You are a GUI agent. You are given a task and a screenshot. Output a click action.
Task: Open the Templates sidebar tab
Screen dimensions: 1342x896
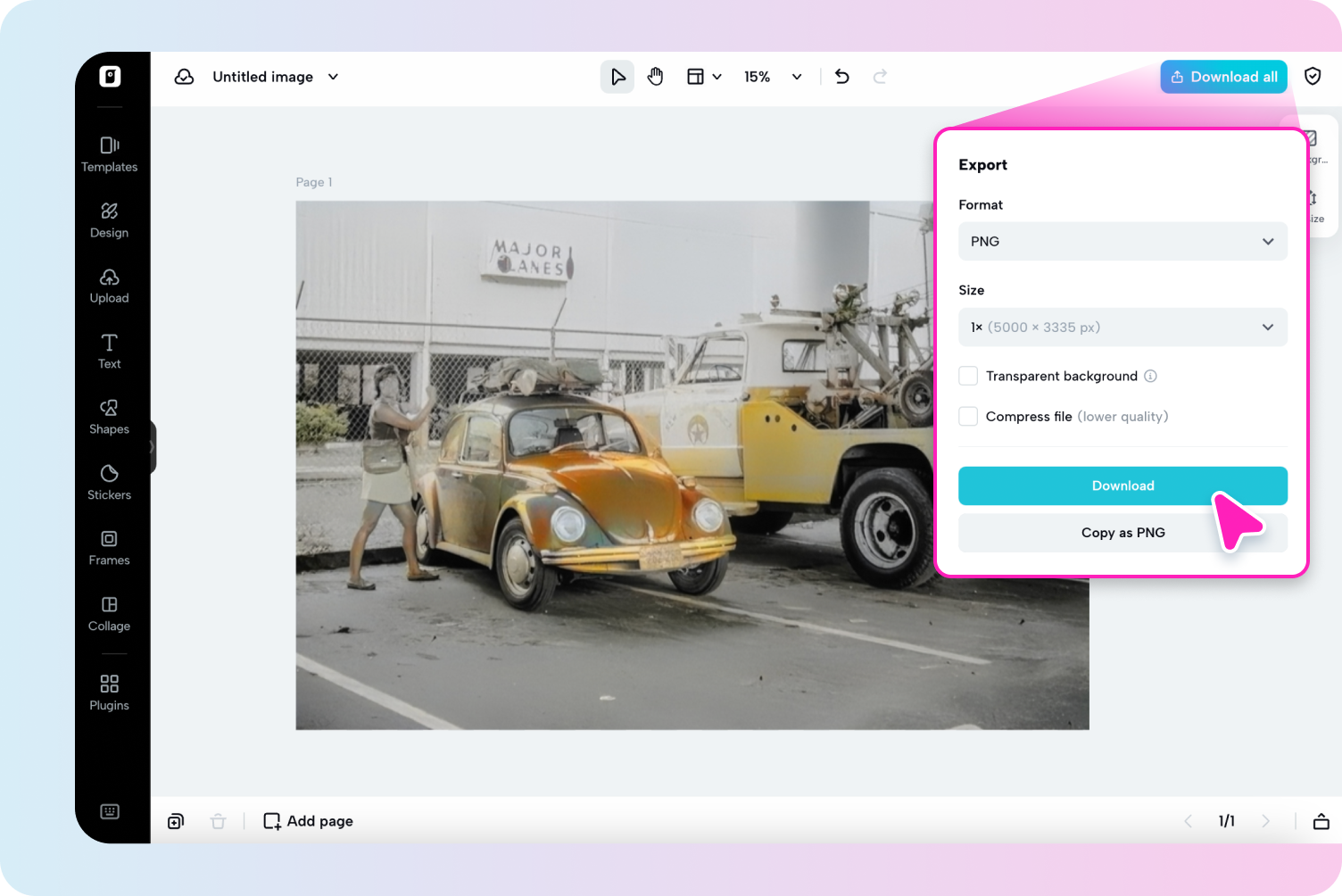110,154
